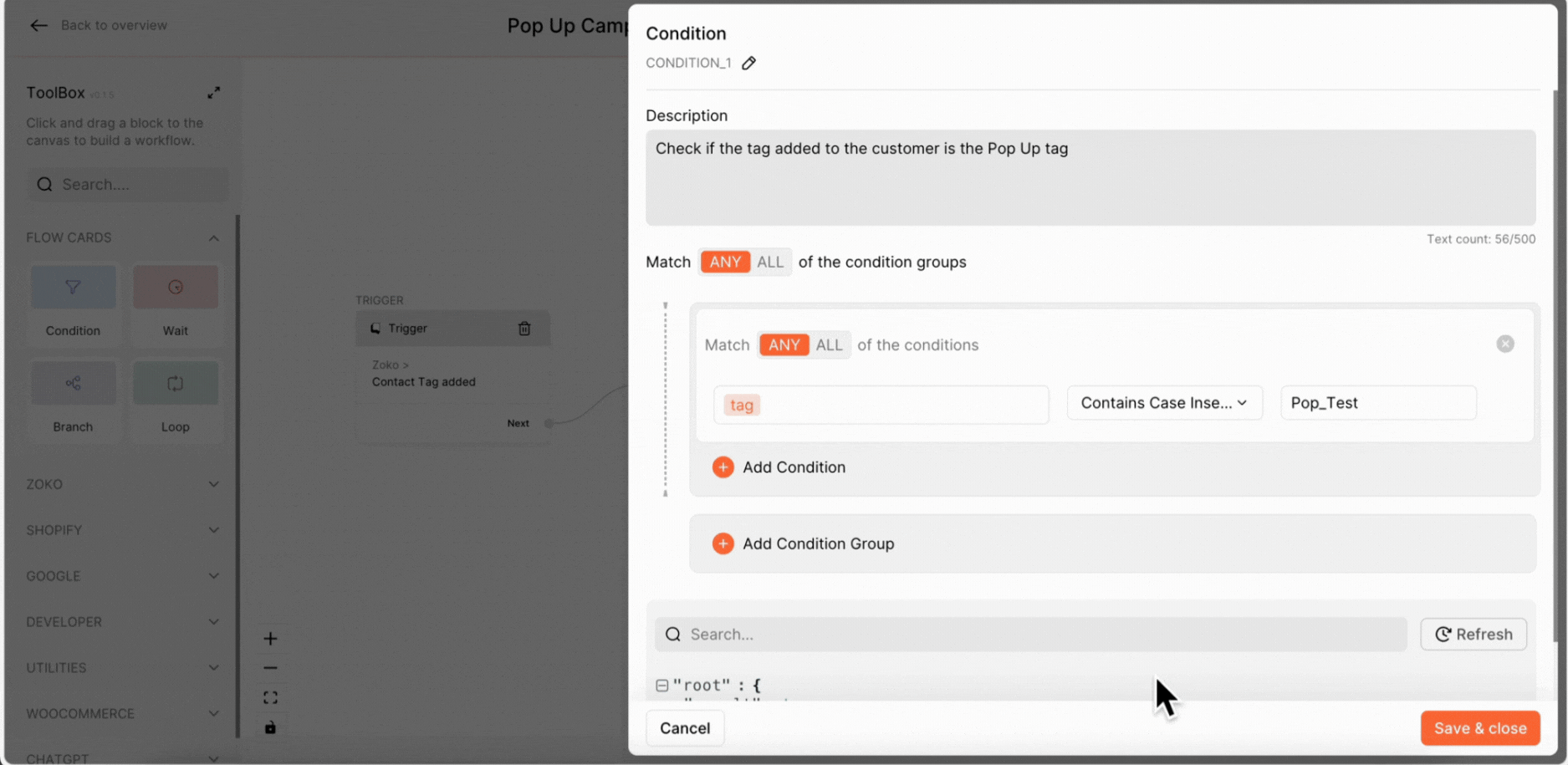Viewport: 1568px width, 765px height.
Task: Click the Refresh button
Action: [x=1474, y=635]
